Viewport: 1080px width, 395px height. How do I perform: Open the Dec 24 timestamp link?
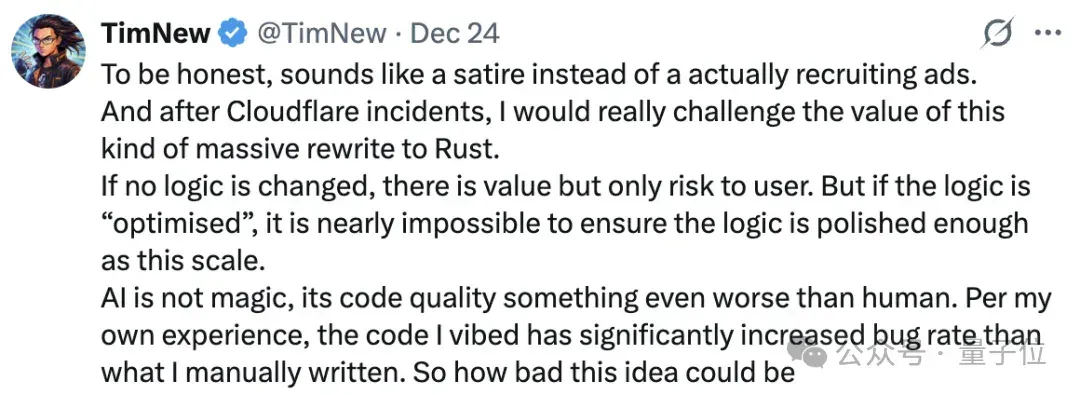[x=455, y=33]
